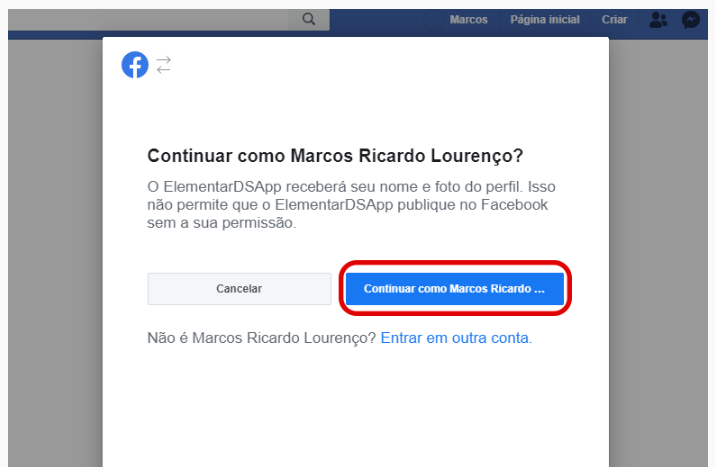Click the Não é Marcos Ricardo Lourenço text
This screenshot has width=715, height=467.
click(x=261, y=338)
